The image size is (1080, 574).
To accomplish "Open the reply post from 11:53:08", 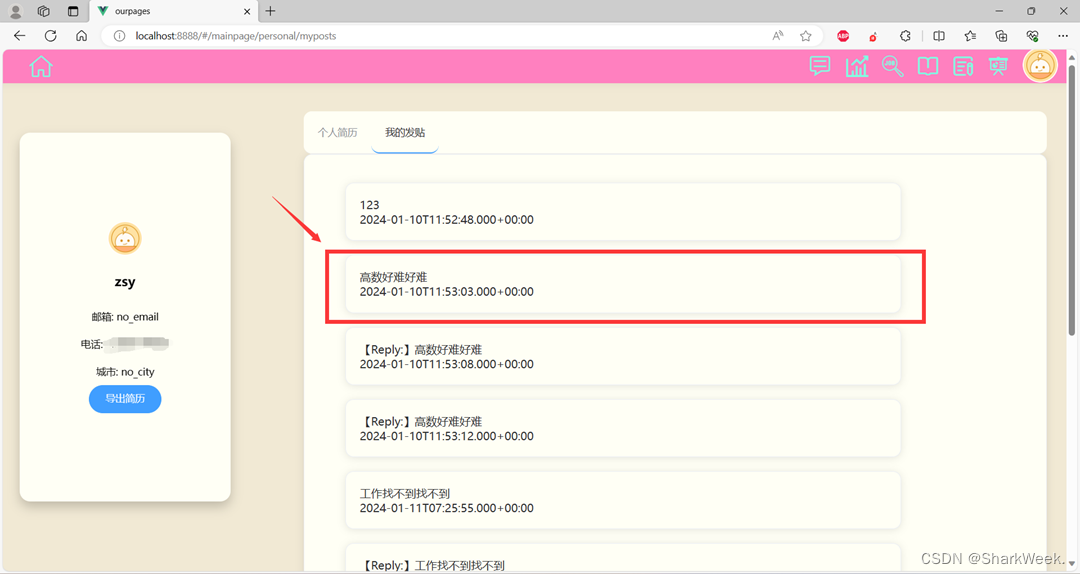I will [623, 356].
